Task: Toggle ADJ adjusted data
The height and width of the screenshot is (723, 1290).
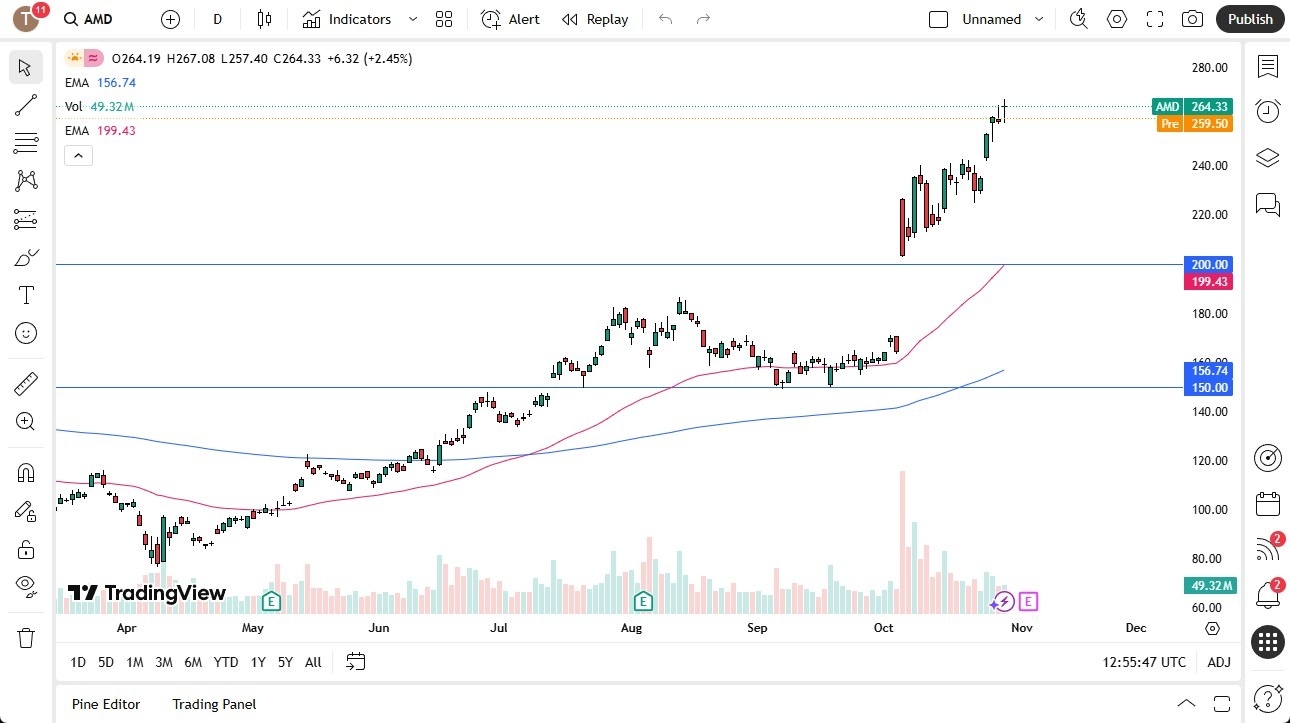Action: tap(1219, 661)
